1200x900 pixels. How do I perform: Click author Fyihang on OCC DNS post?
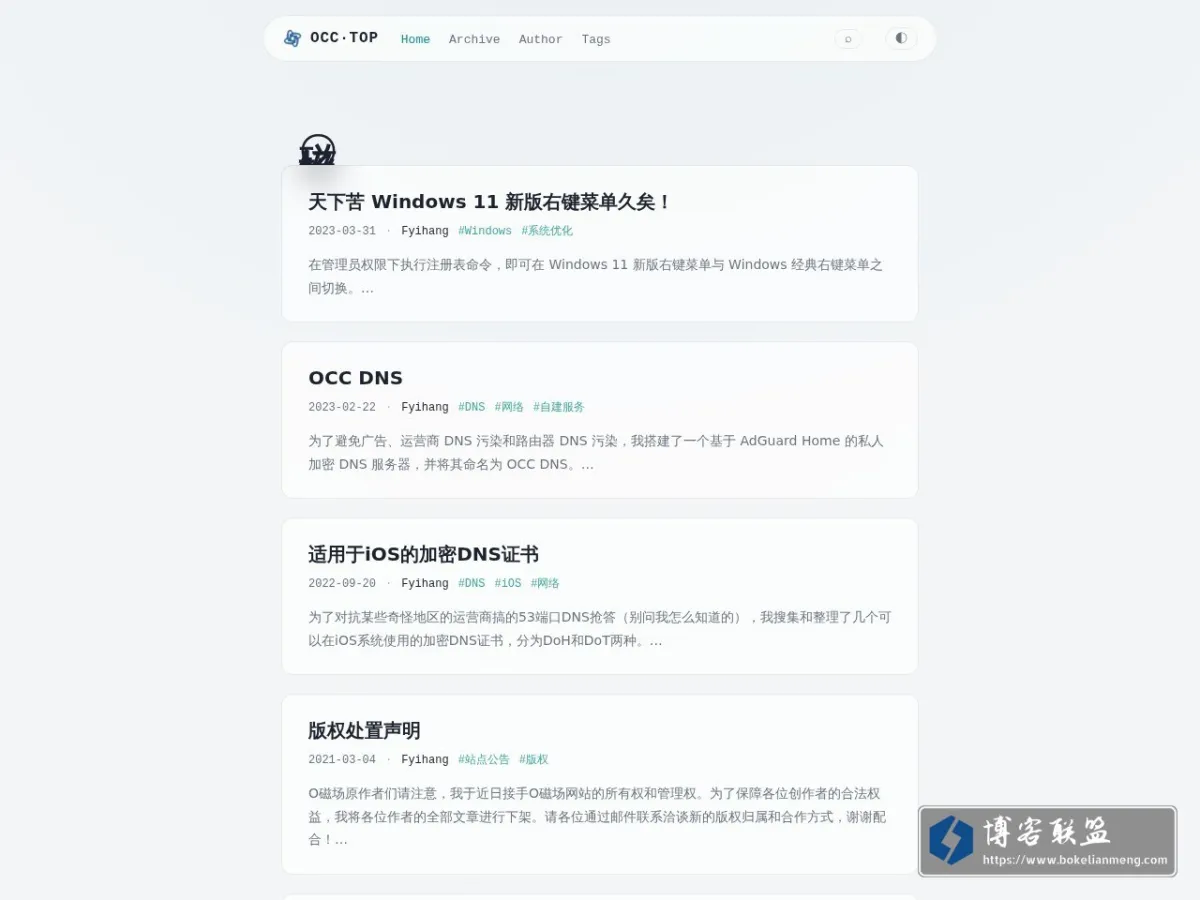425,407
